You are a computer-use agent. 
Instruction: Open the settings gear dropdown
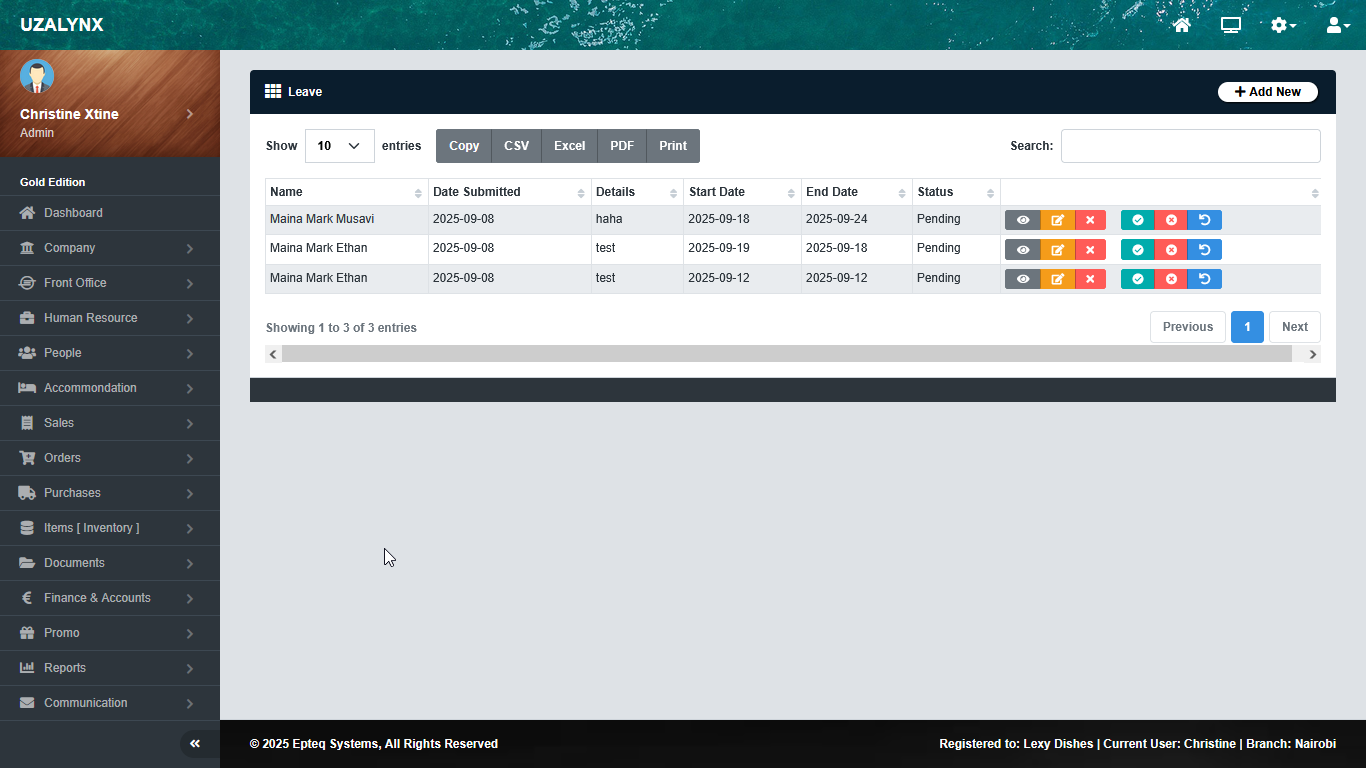[1283, 25]
